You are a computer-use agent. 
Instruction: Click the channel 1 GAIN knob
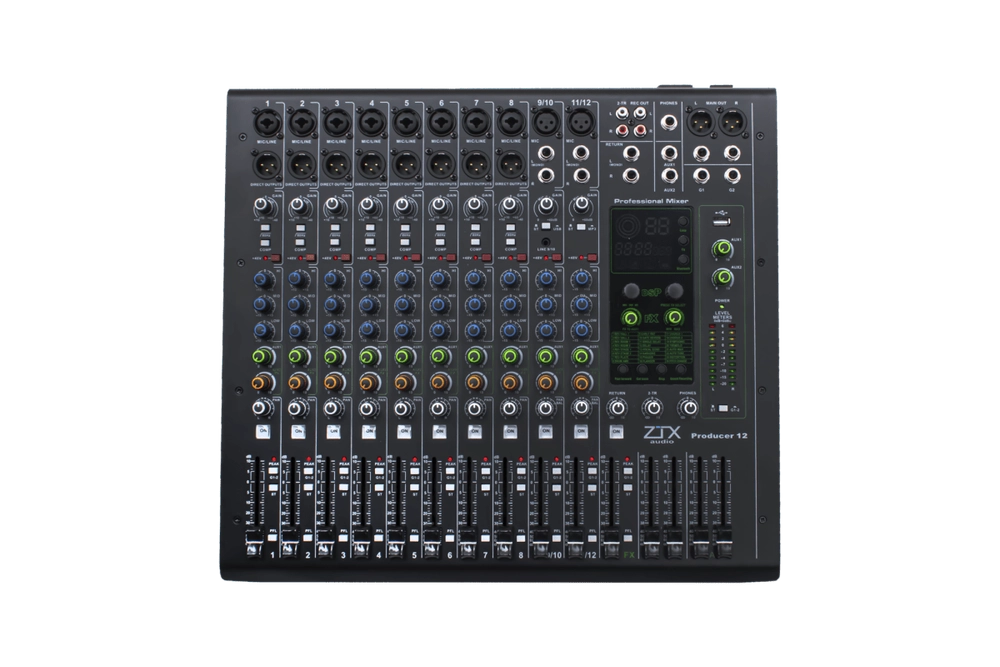click(x=262, y=207)
